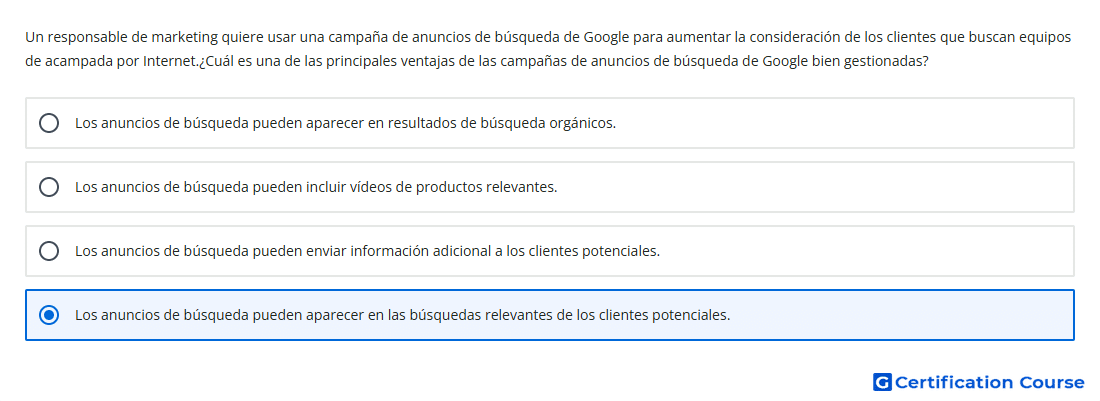This screenshot has width=1100, height=401.
Task: Click empty area inside the highlighted fourth answer card
Action: click(898, 315)
